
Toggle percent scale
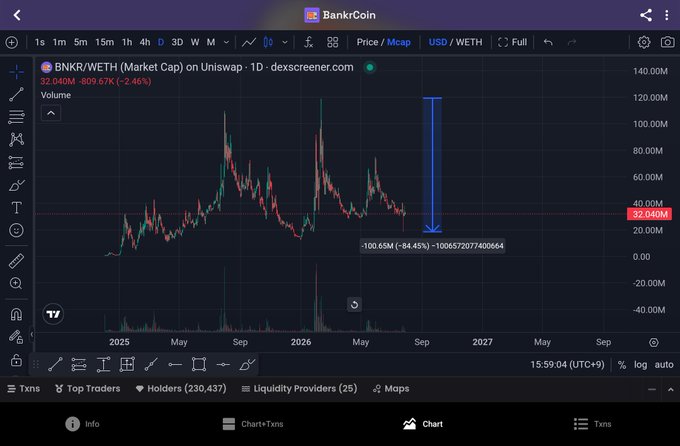(x=622, y=365)
